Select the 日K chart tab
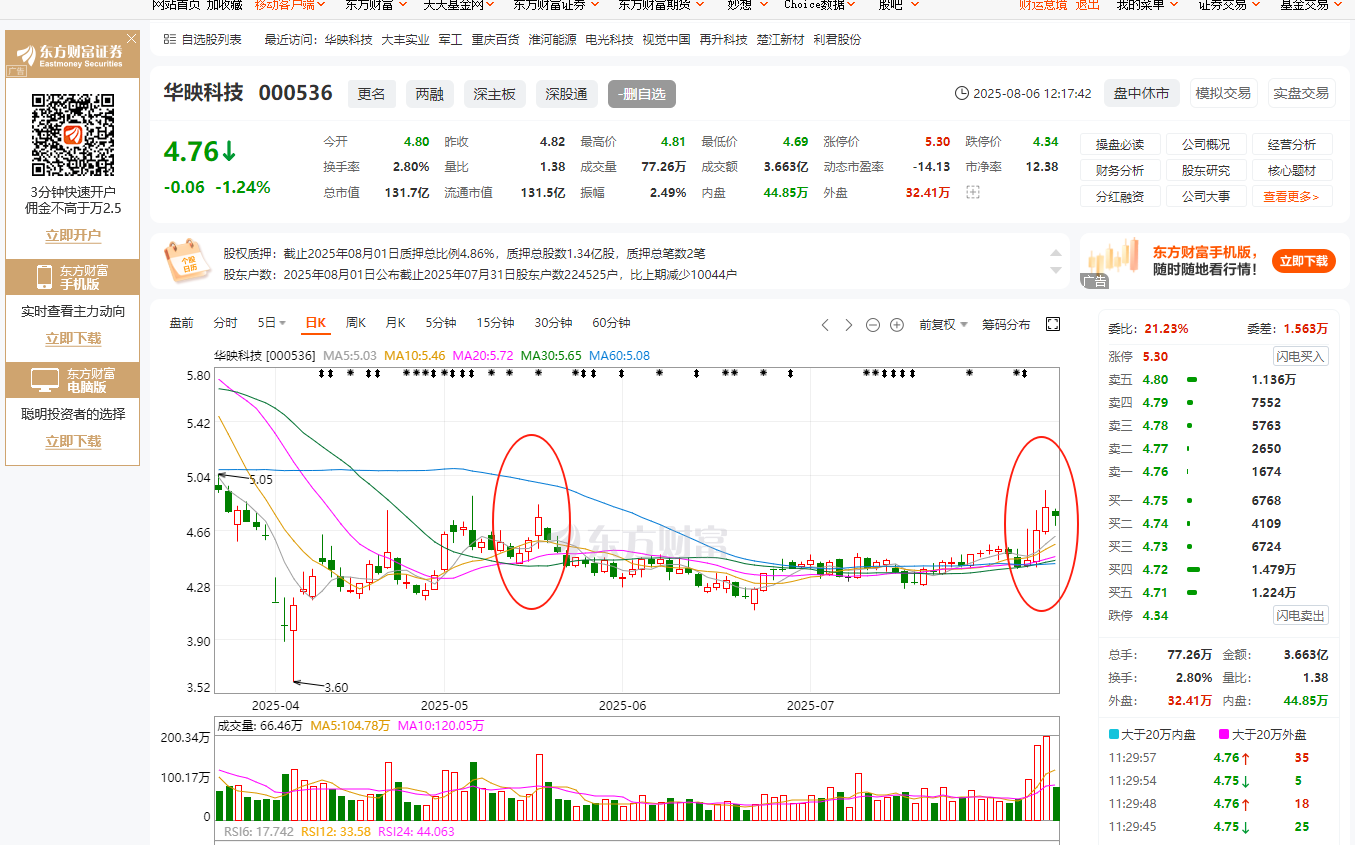Viewport: 1355px width, 845px height. [315, 323]
